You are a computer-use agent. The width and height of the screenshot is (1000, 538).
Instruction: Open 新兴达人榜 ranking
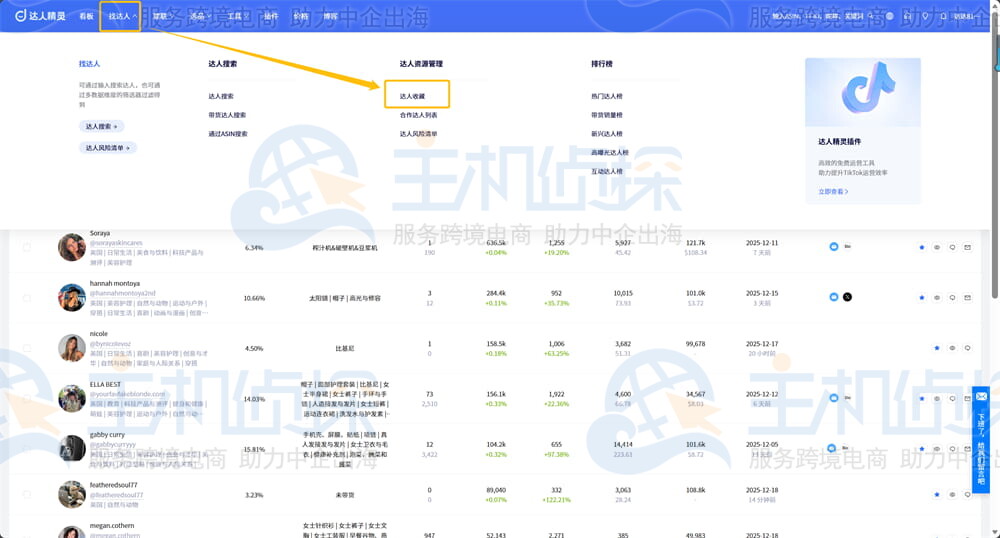click(x=607, y=134)
